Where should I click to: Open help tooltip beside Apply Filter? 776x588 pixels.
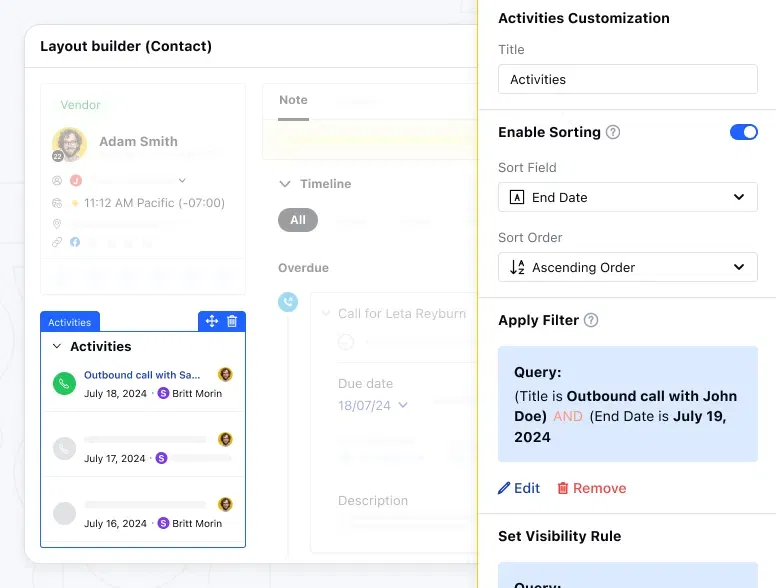[x=591, y=320]
